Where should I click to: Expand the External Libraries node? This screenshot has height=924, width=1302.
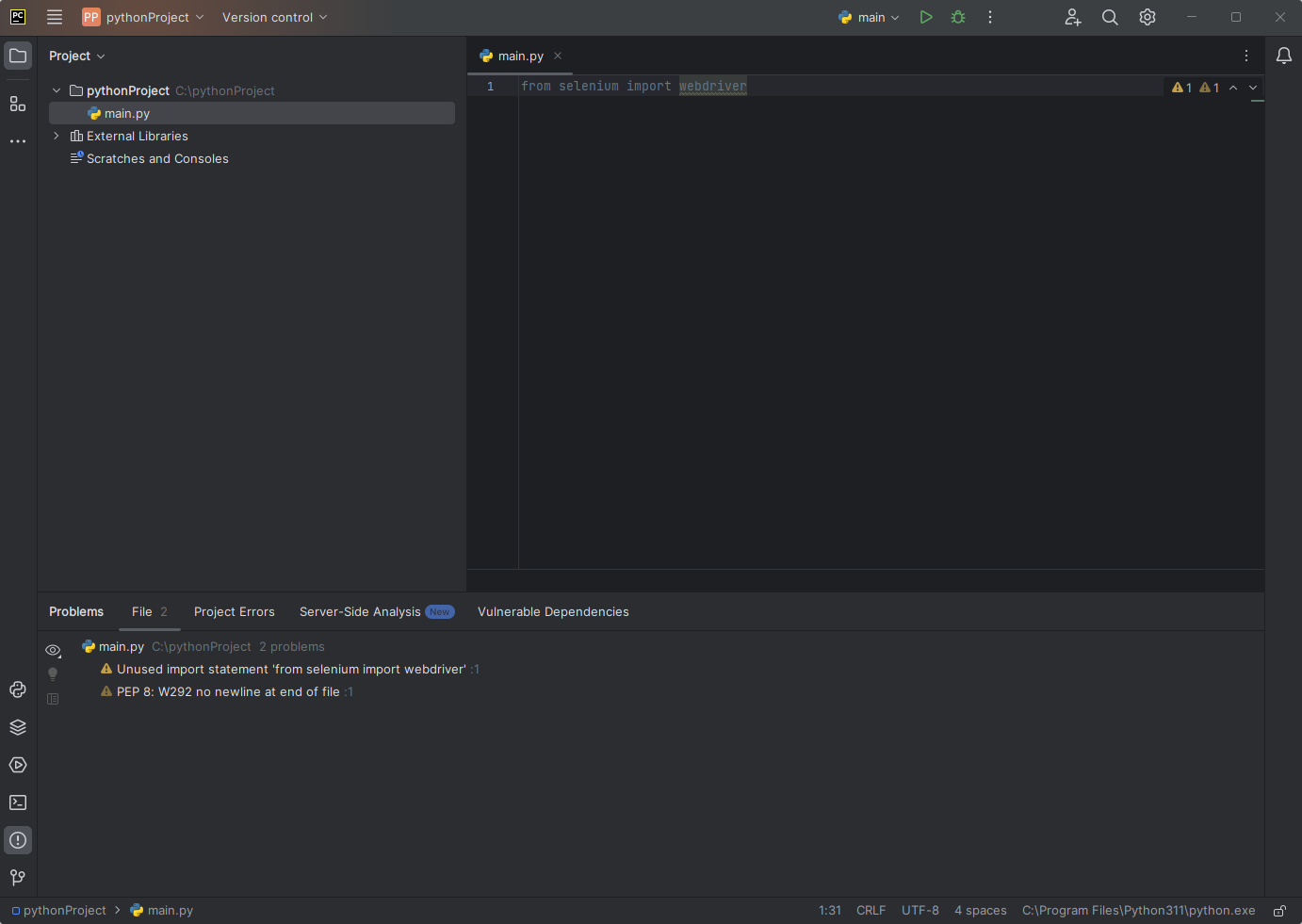point(57,136)
